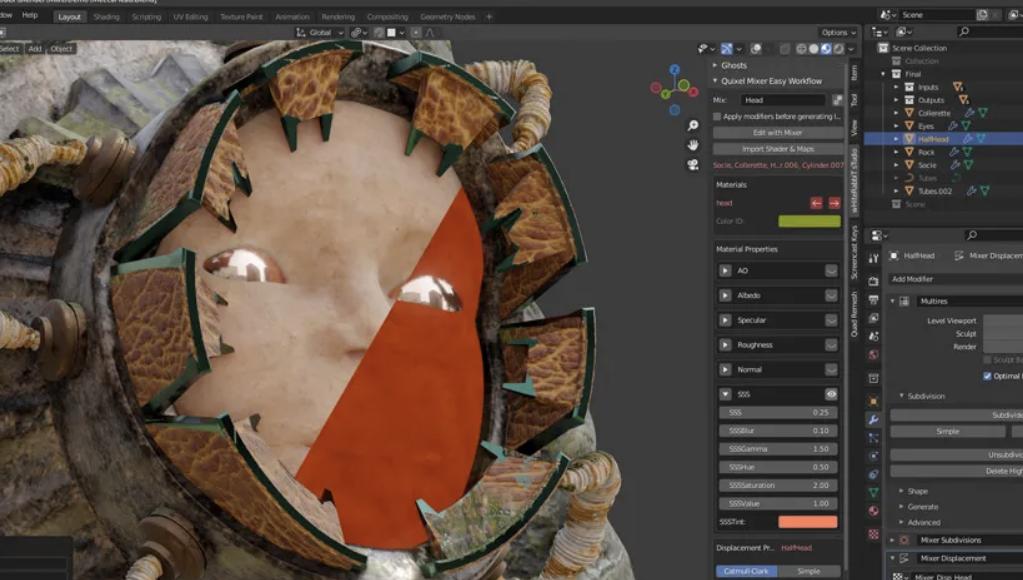Click the Add Modifier button
Image resolution: width=1023 pixels, height=580 pixels.
(955, 279)
